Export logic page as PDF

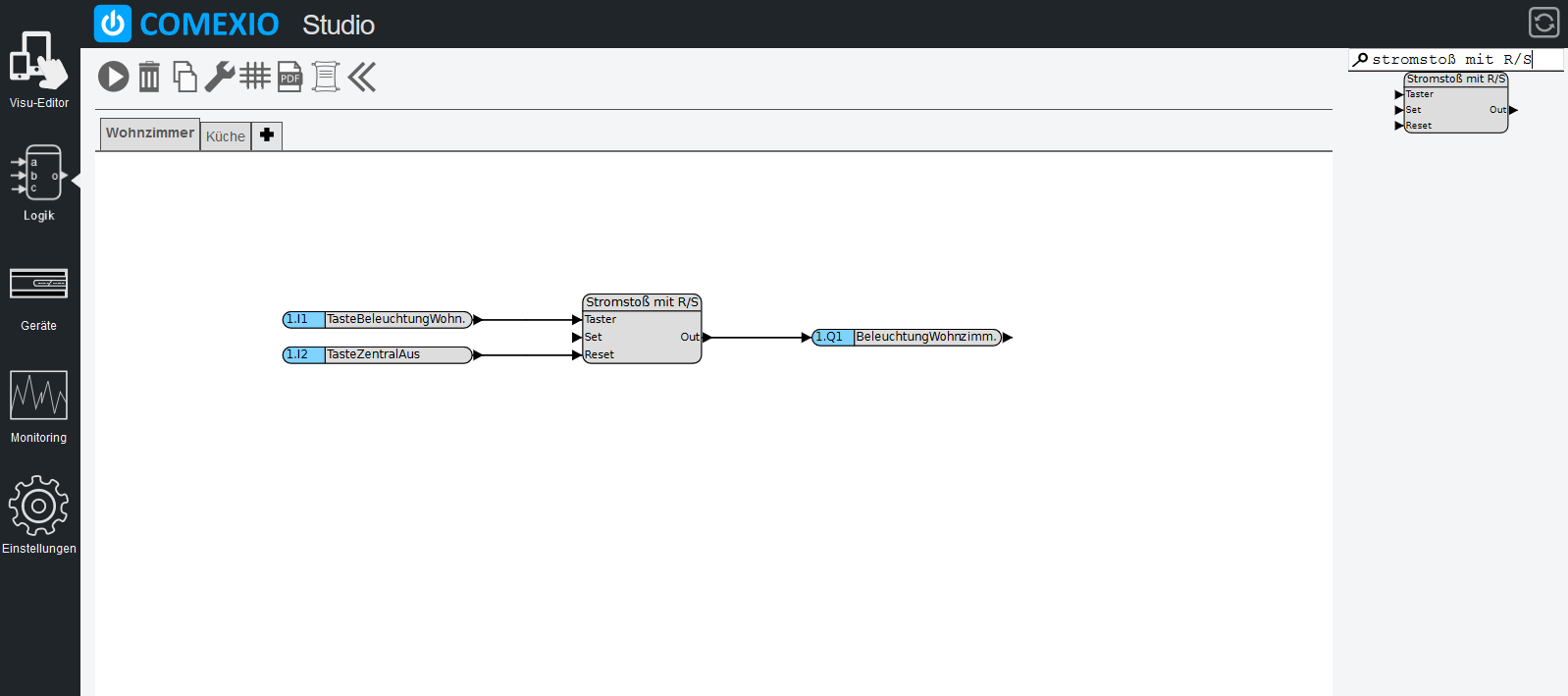pyautogui.click(x=290, y=77)
